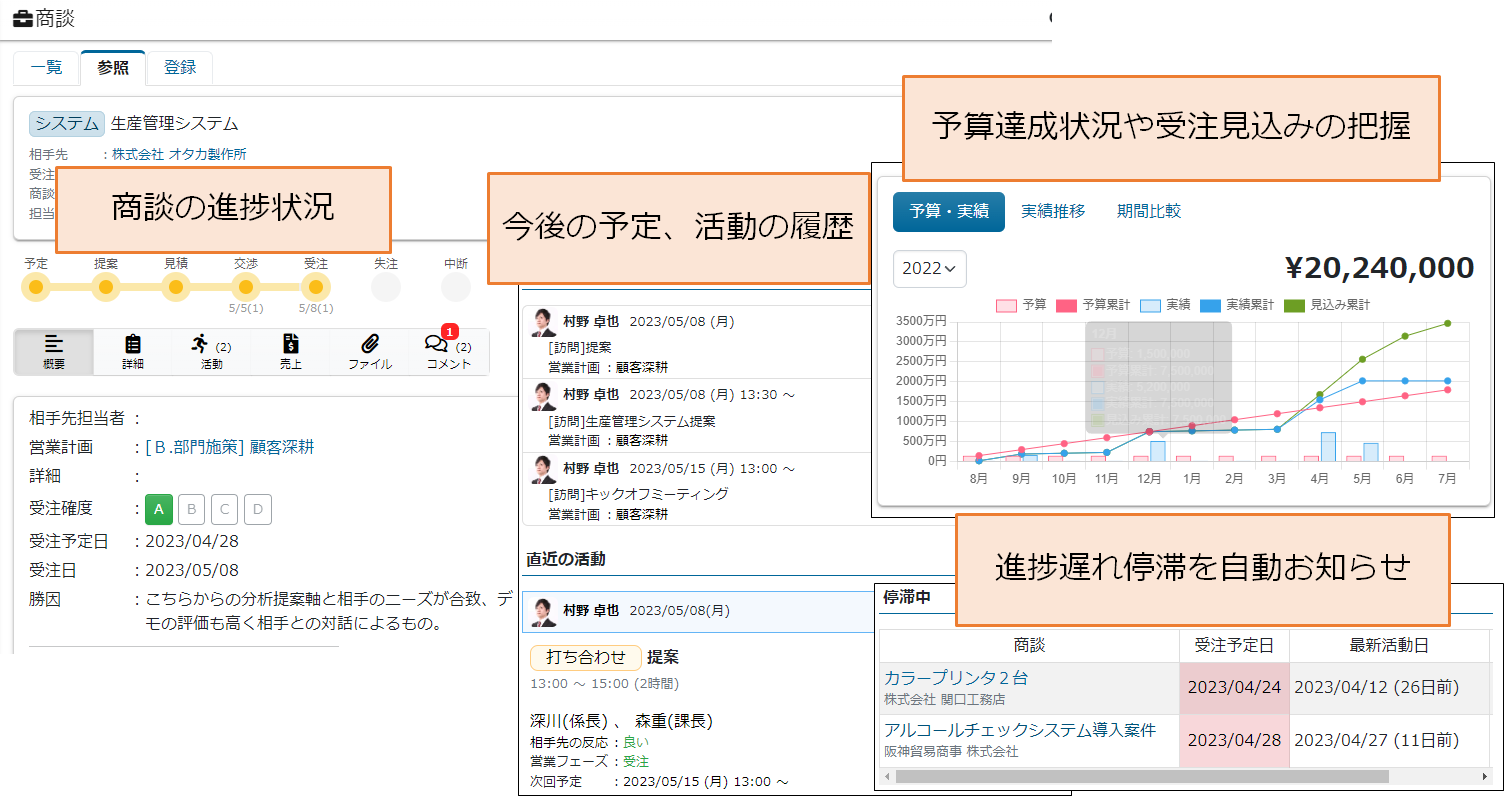The height and width of the screenshot is (796, 1504).
Task: Toggle 実績 legend series
Action: click(x=1166, y=305)
